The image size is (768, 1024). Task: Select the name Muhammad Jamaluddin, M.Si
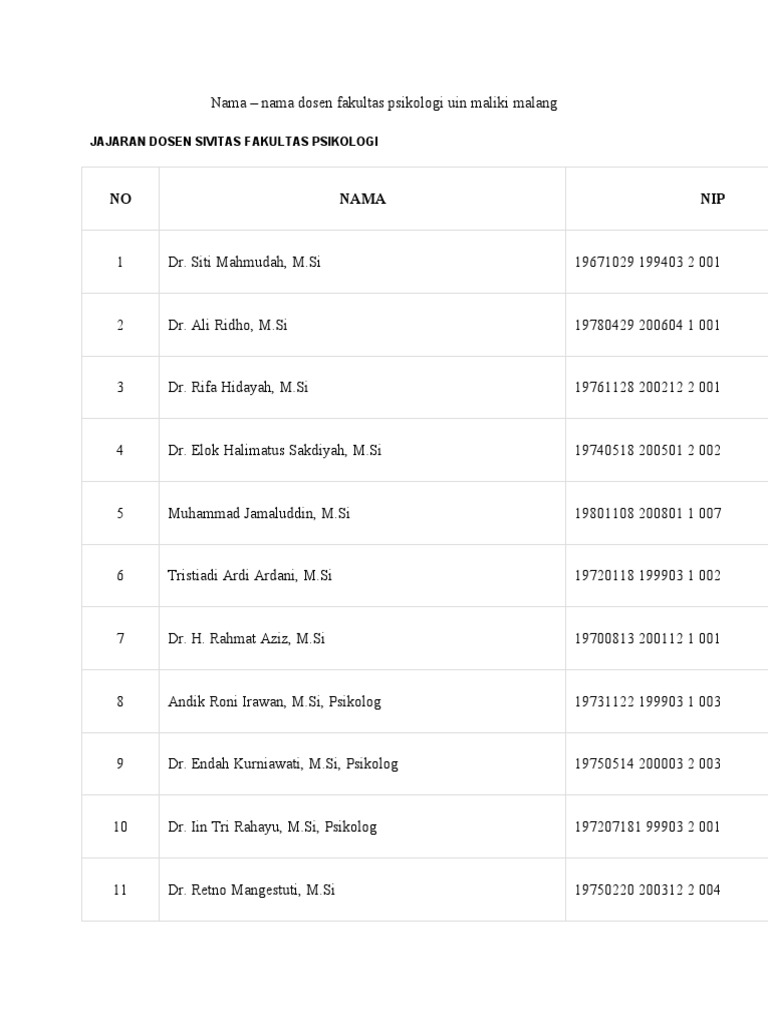point(259,513)
